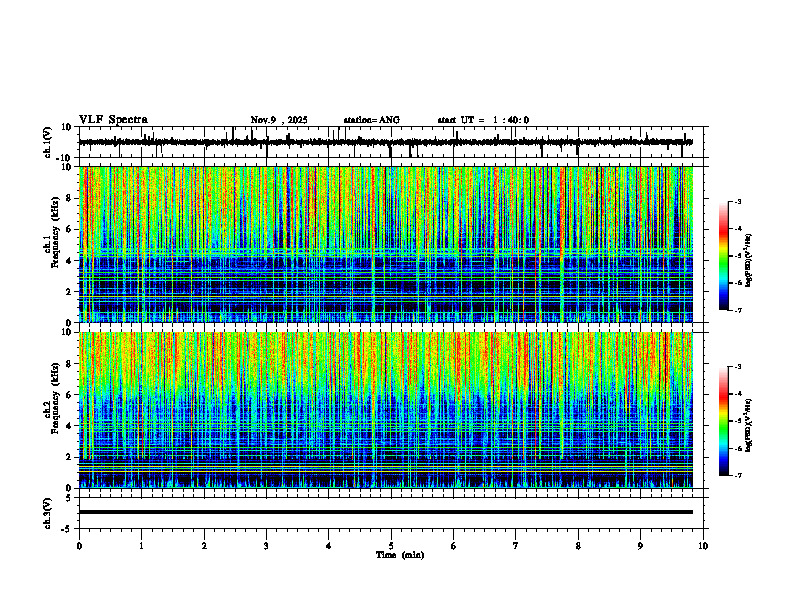The image size is (792, 612).
Task: Click the ch.2 spectrogram panel
Action: tap(386, 410)
